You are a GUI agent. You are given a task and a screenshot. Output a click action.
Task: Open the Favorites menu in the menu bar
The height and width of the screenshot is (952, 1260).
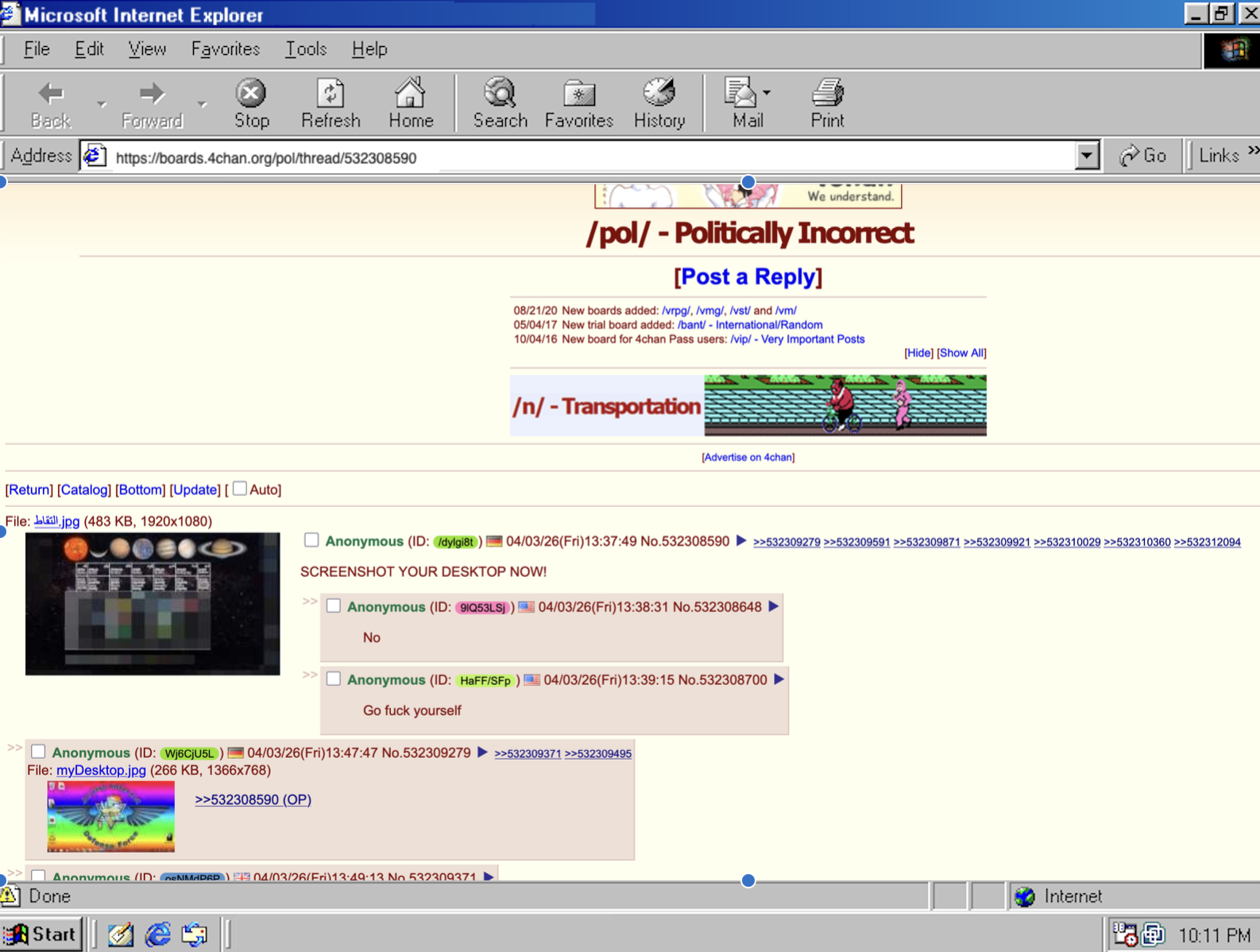(226, 49)
